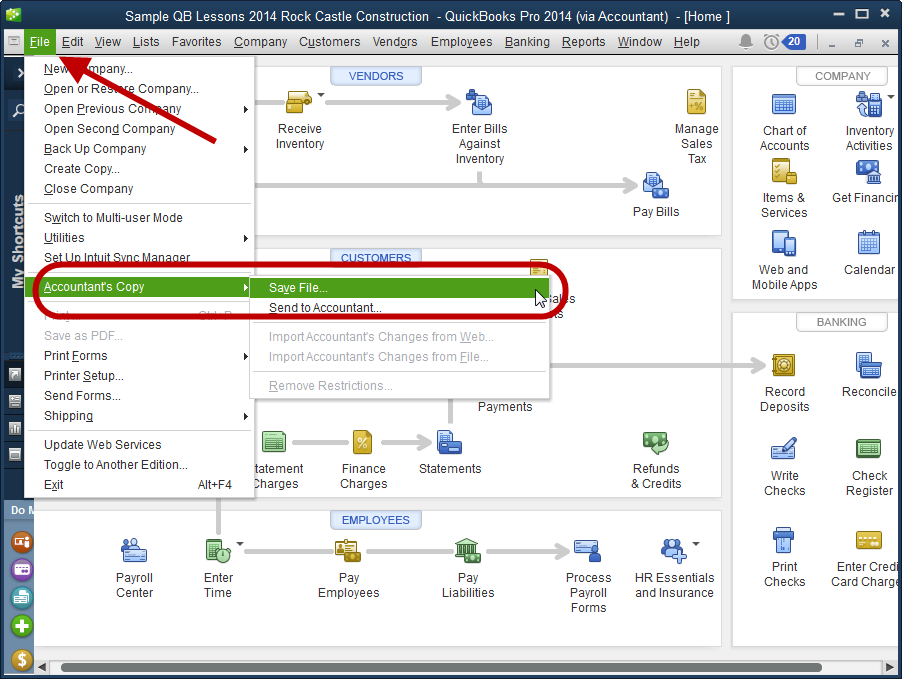The width and height of the screenshot is (902, 679).
Task: Expand the Inventory Activities dropdown arrow
Action: [890, 97]
